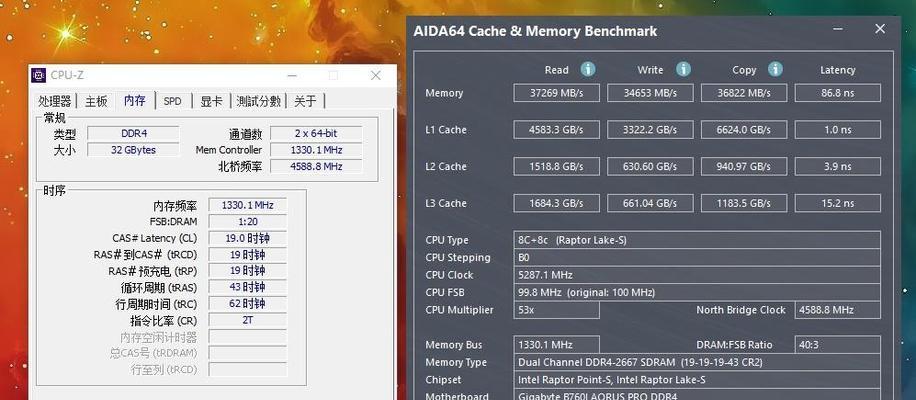
Task: Click the tRCD value 19 时钟
Action: point(248,255)
